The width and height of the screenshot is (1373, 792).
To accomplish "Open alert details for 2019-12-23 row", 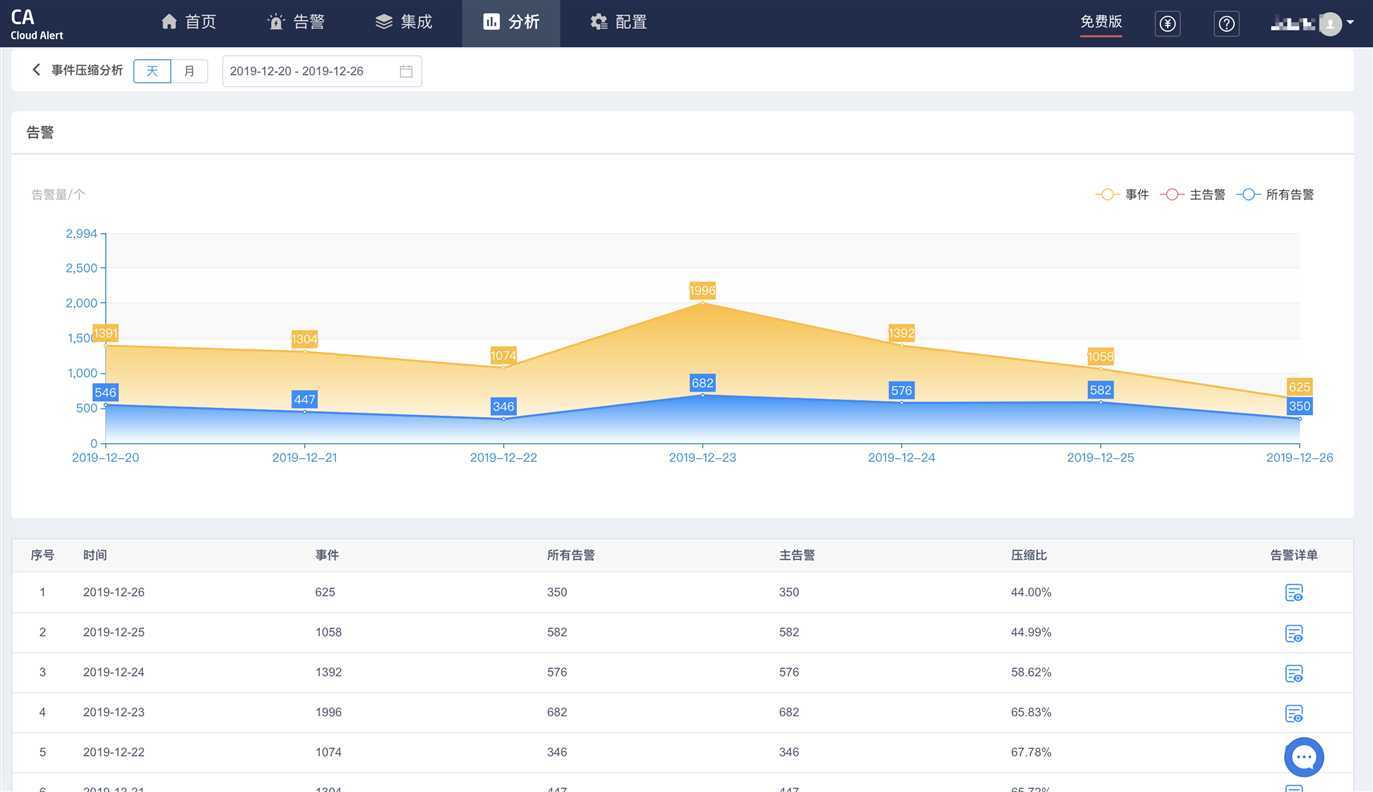I will pyautogui.click(x=1293, y=713).
